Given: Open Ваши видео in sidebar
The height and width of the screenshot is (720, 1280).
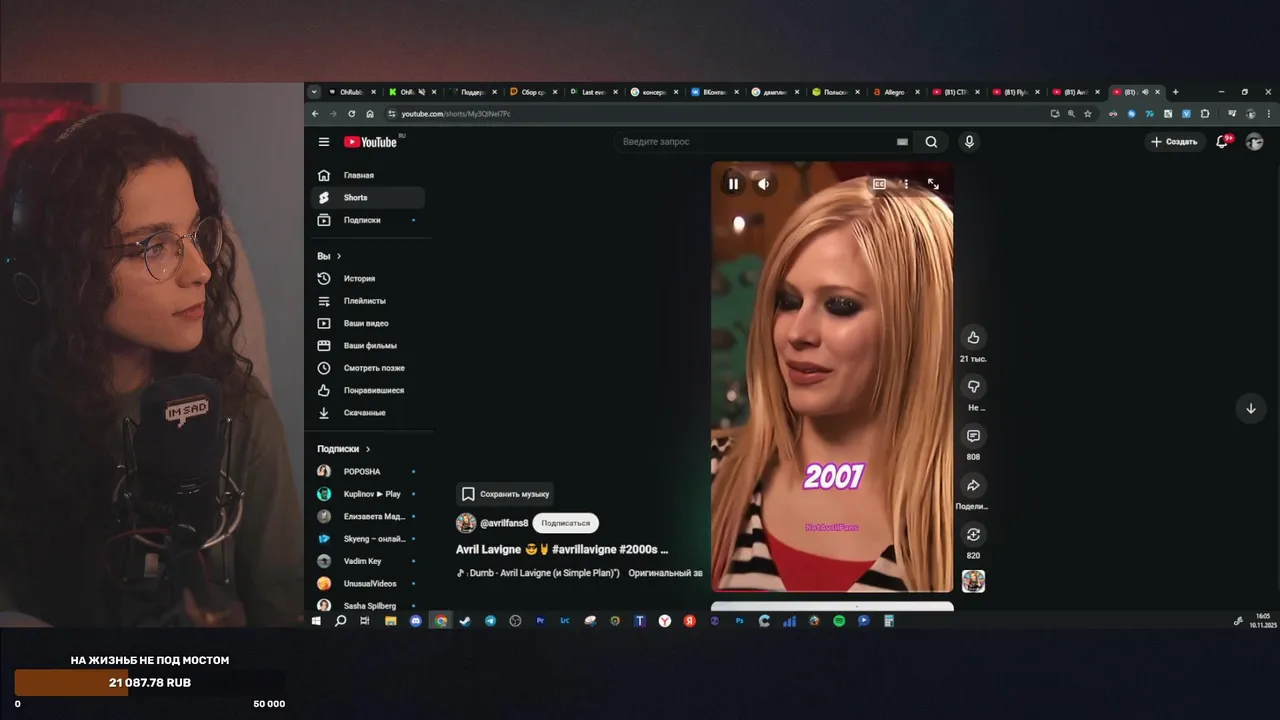Looking at the screenshot, I should (367, 323).
